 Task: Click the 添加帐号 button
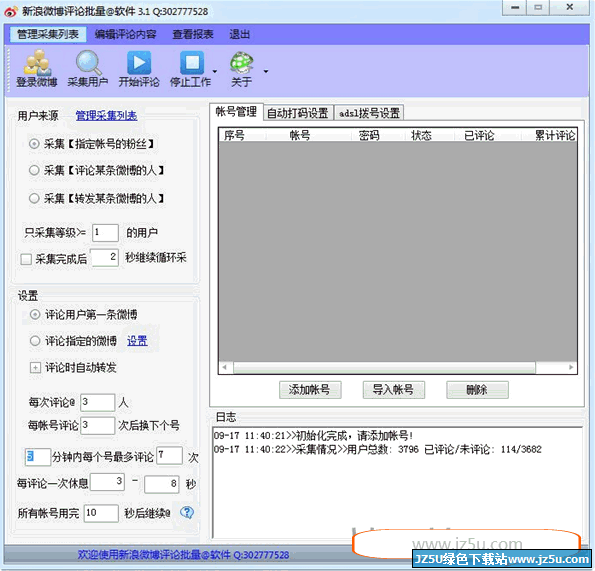[x=310, y=390]
